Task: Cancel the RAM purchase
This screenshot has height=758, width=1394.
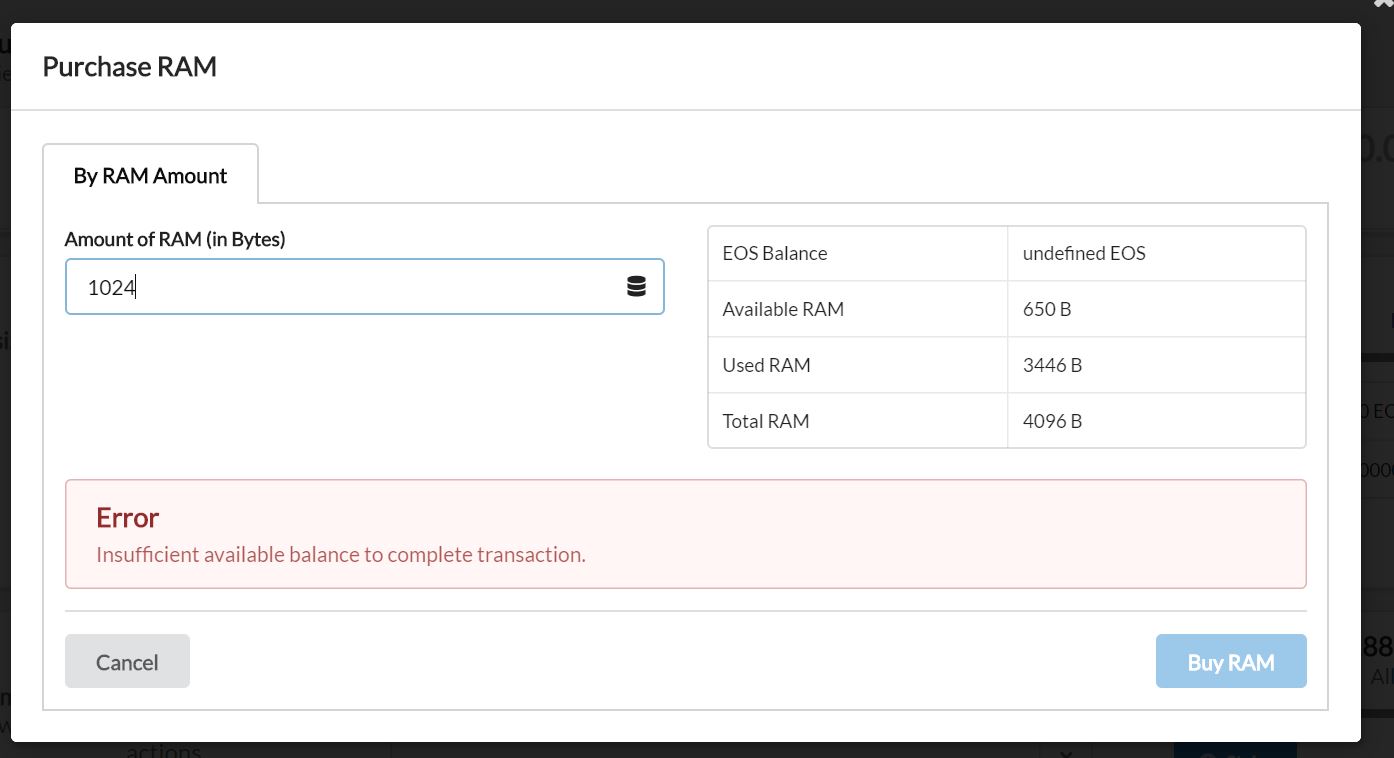Action: pyautogui.click(x=127, y=661)
